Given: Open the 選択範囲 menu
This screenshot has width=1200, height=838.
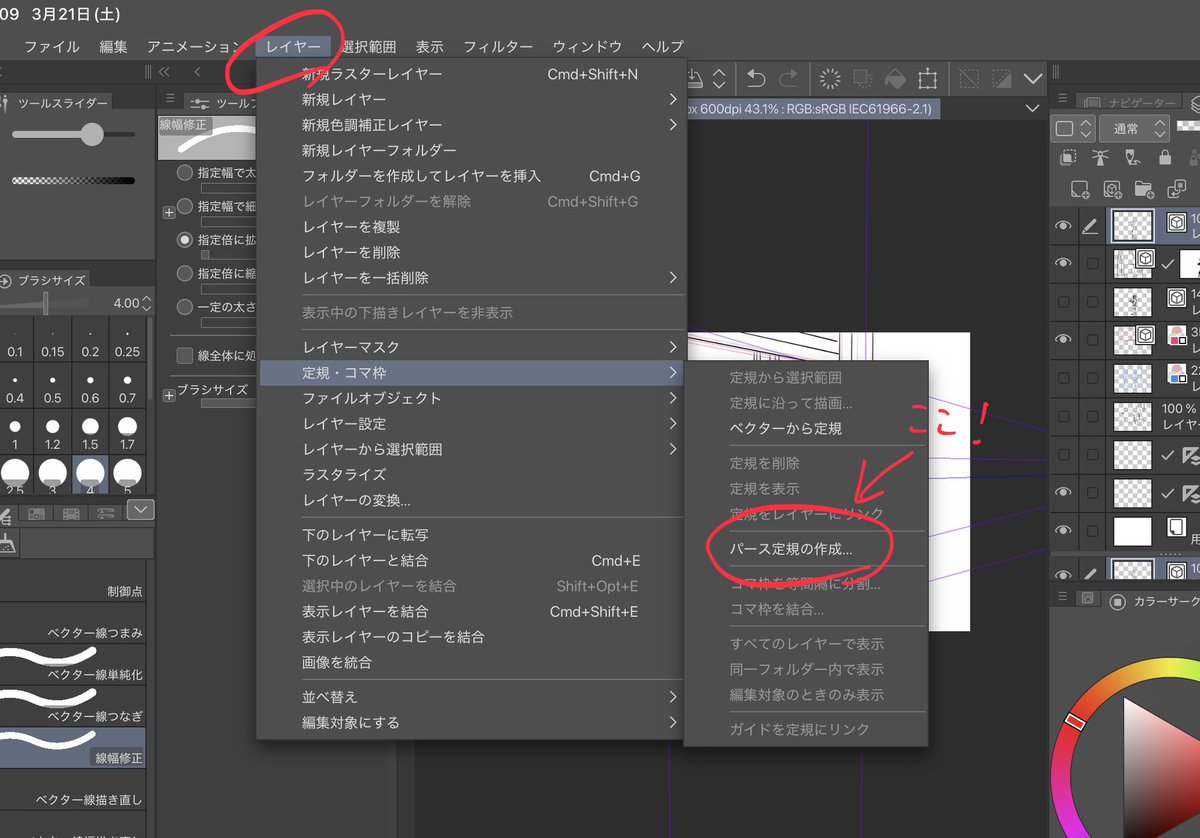Looking at the screenshot, I should 368,47.
